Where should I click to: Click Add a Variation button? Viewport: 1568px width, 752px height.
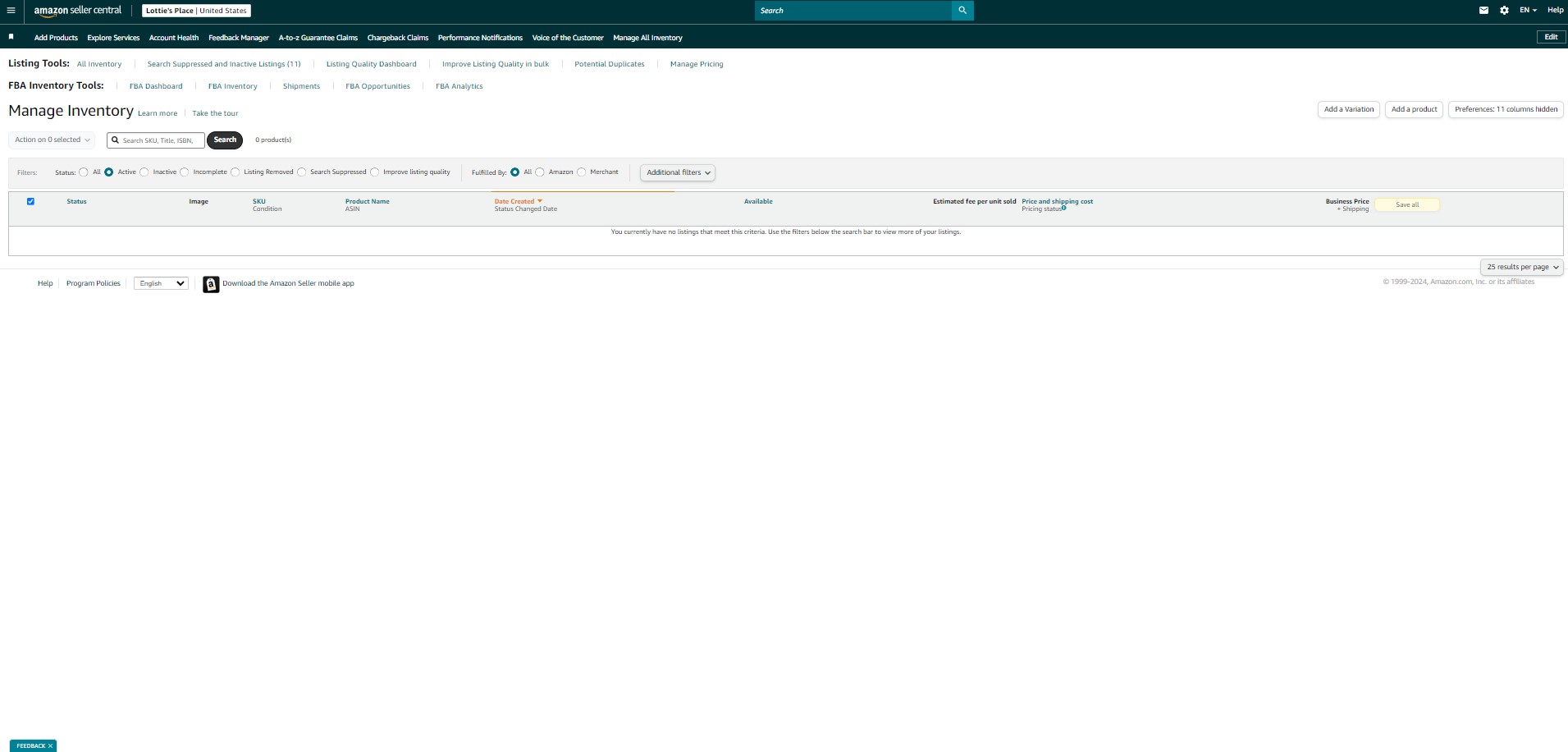pos(1349,109)
